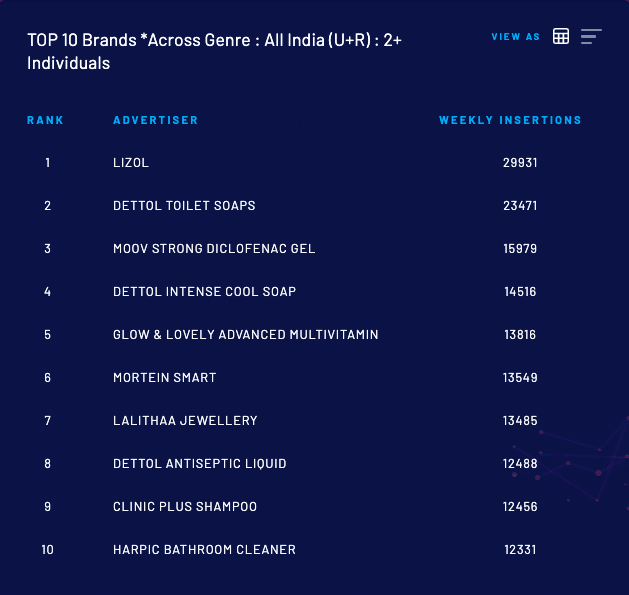
Task: Select LALITHAA JEWELLERY in the list
Action: coord(185,420)
